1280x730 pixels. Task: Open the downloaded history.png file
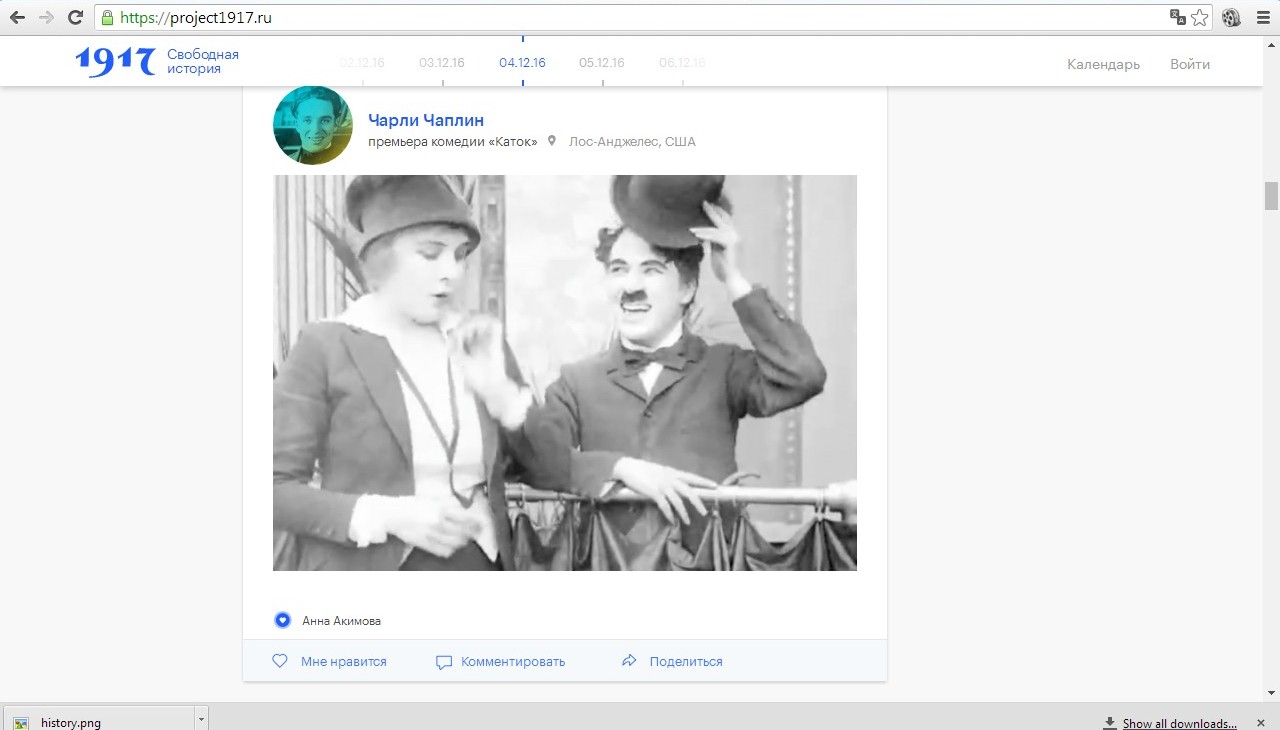coord(100,722)
